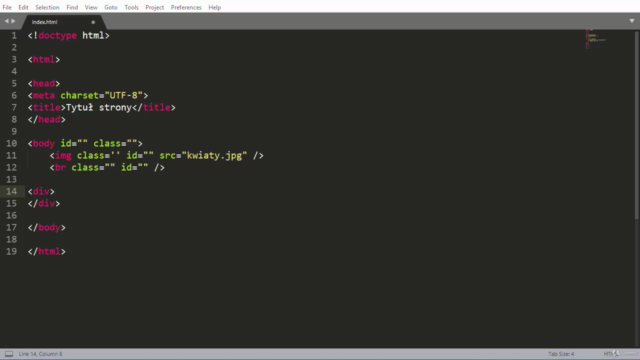Open the Selection menu
The width and height of the screenshot is (640, 360).
(x=47, y=7)
